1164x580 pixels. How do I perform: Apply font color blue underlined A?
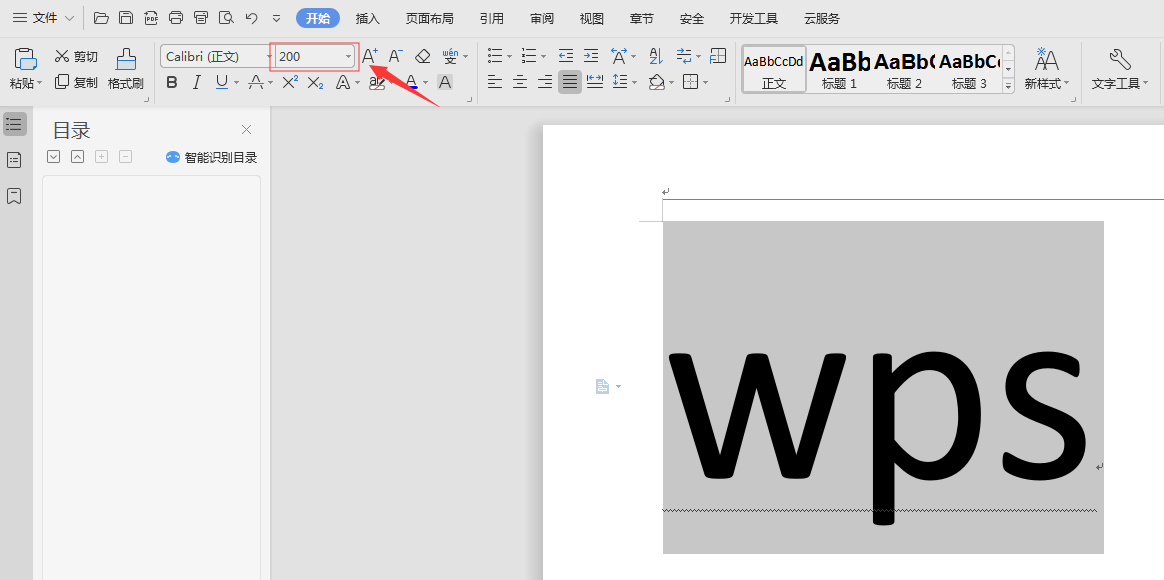(x=412, y=82)
